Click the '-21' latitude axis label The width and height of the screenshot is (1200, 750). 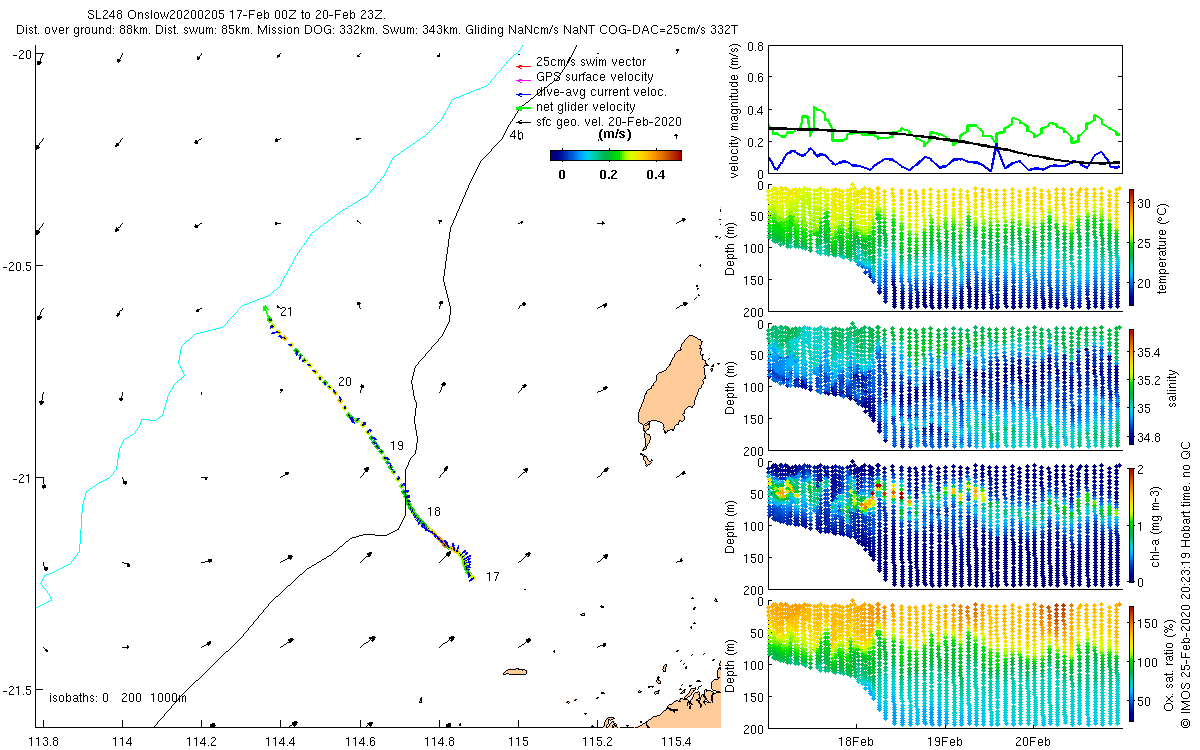pos(21,478)
